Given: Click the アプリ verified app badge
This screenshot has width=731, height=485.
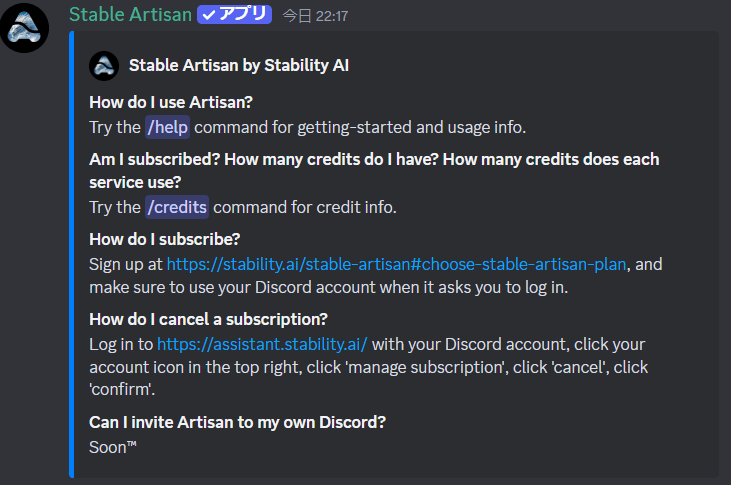Looking at the screenshot, I should tap(234, 14).
